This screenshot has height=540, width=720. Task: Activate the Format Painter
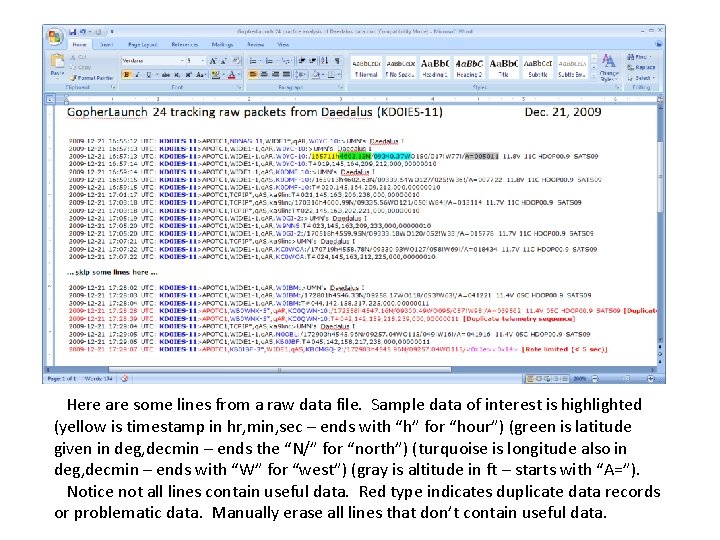[x=92, y=78]
